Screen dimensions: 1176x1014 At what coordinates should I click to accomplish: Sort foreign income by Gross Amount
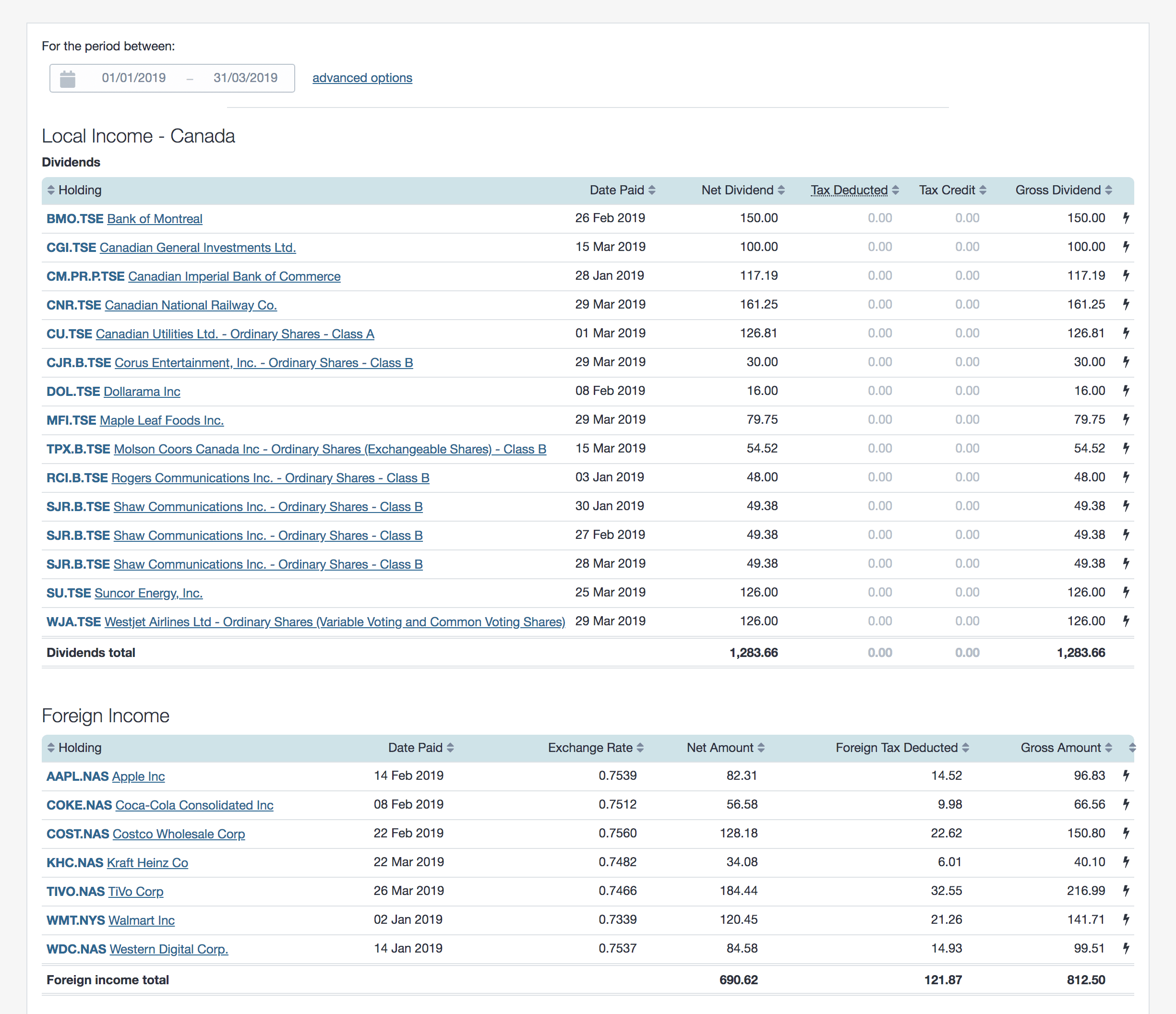(1067, 748)
